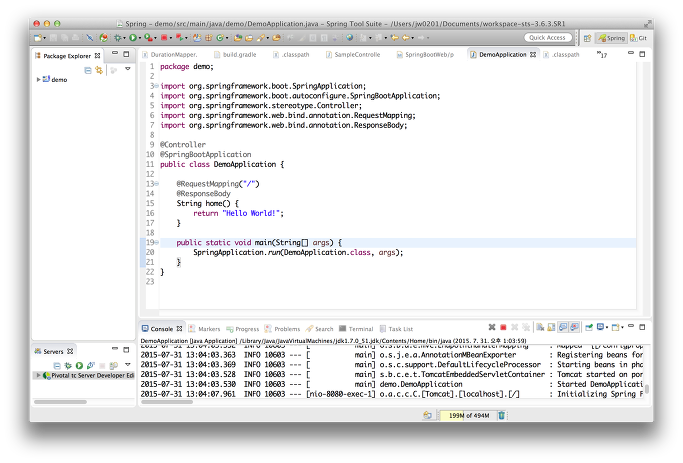The height and width of the screenshot is (463, 683).
Task: Open the Problems view tab
Action: [x=283, y=329]
